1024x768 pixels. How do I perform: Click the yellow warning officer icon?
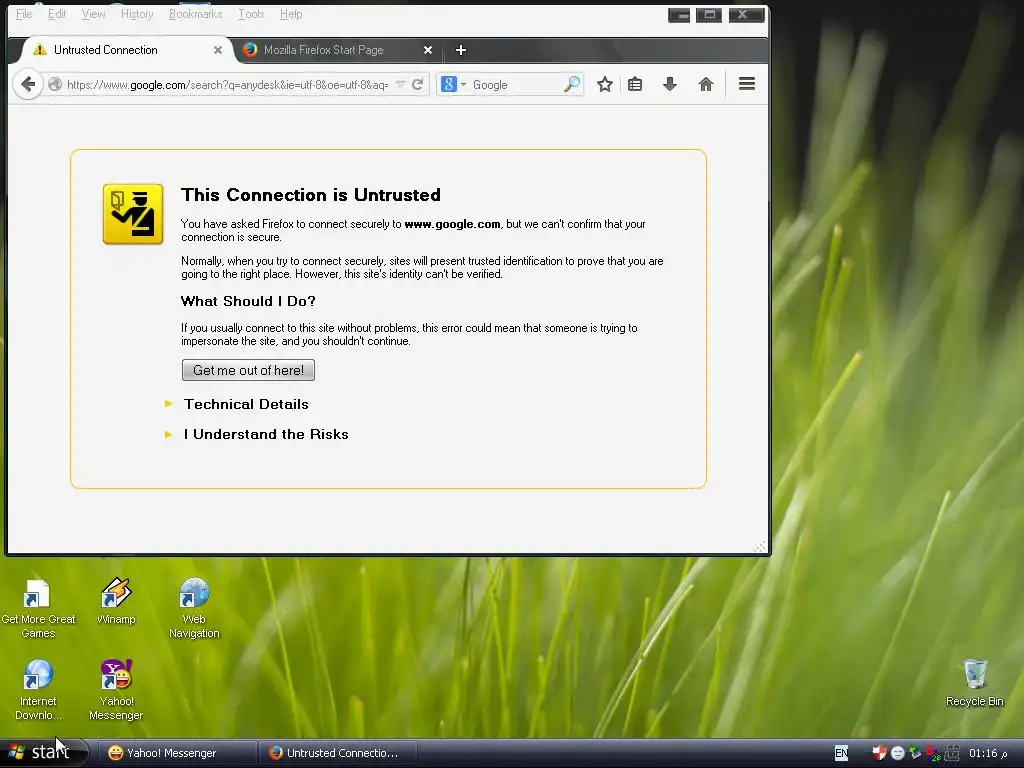coord(133,214)
